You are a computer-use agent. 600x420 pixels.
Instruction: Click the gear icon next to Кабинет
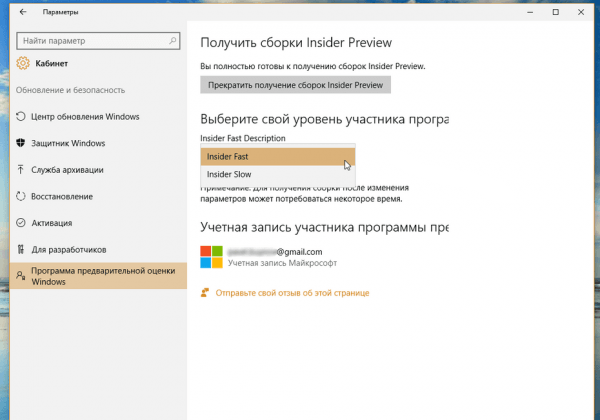[x=23, y=63]
